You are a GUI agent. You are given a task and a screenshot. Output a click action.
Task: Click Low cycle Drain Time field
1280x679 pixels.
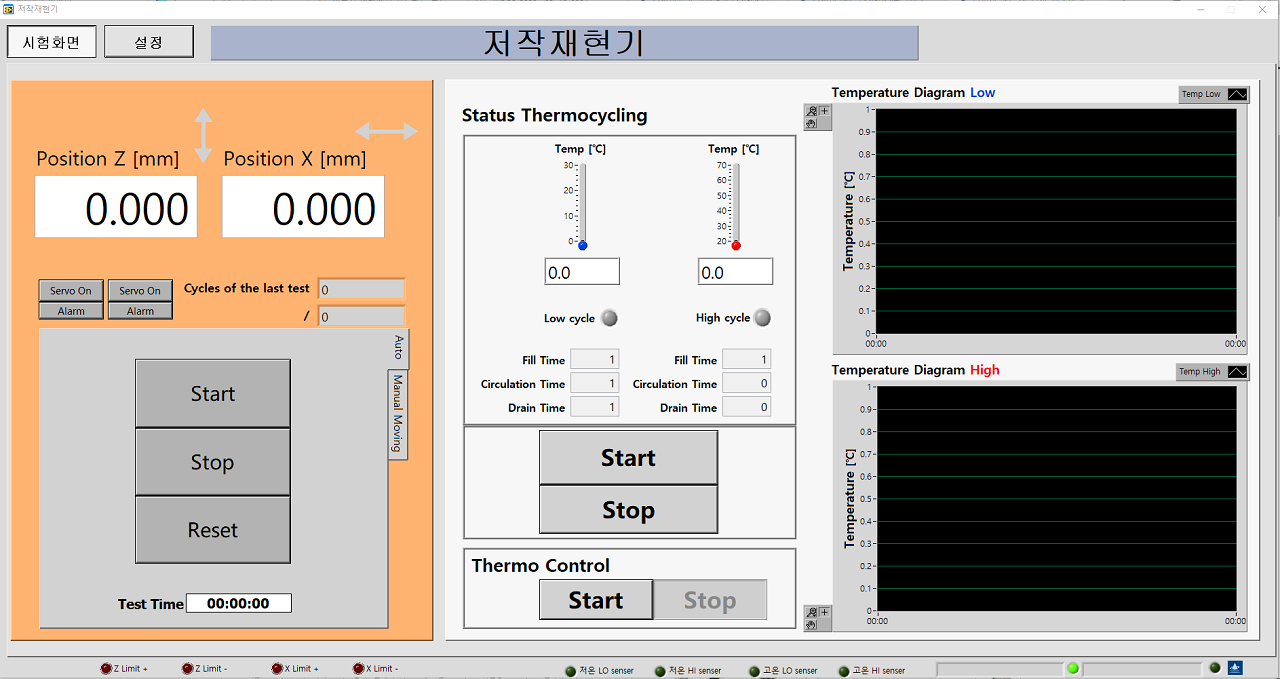click(595, 407)
